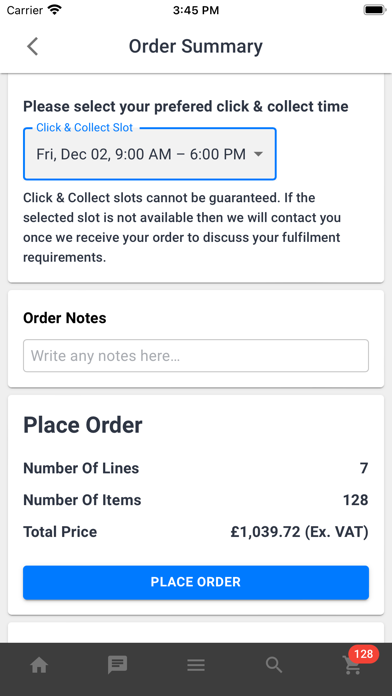Select the Fri, Dec 02 slot field
Image resolution: width=392 pixels, height=696 pixels.
(x=150, y=154)
